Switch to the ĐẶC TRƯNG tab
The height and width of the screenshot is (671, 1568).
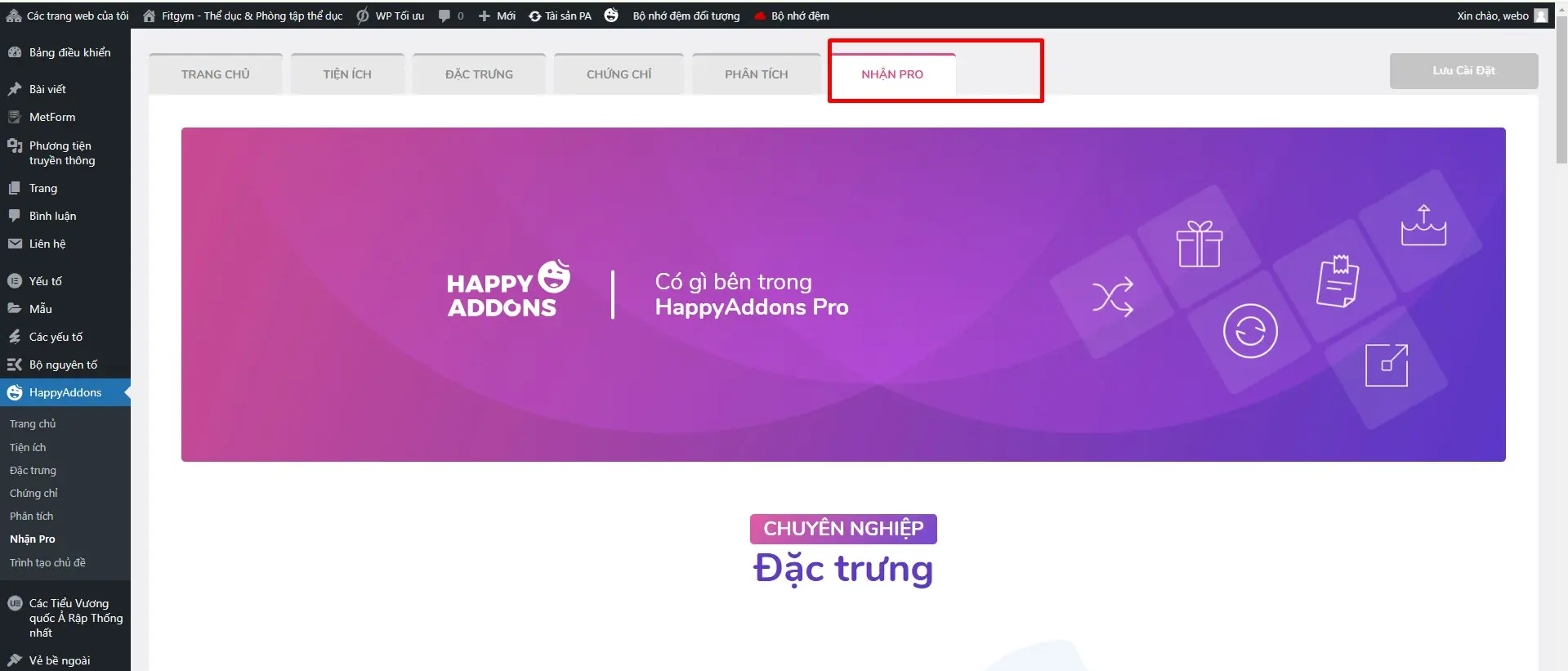tap(479, 74)
